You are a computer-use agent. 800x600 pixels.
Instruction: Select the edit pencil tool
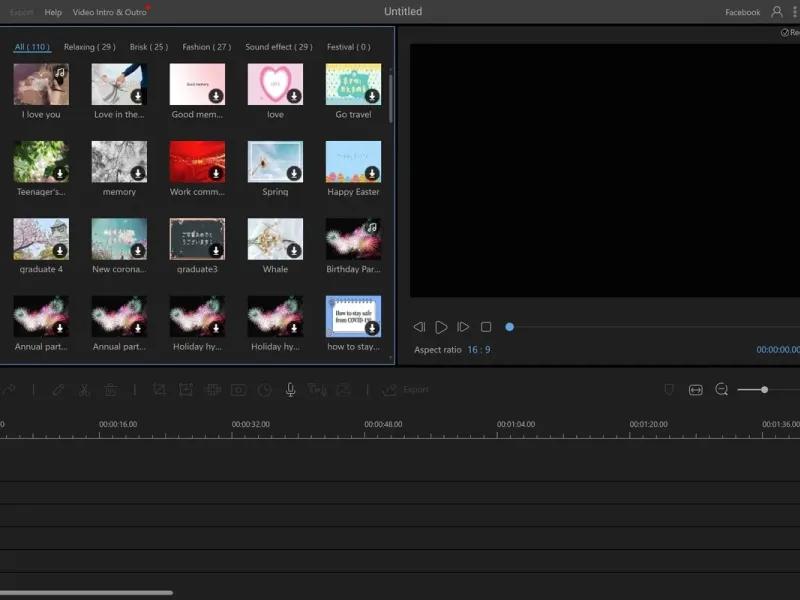(58, 390)
